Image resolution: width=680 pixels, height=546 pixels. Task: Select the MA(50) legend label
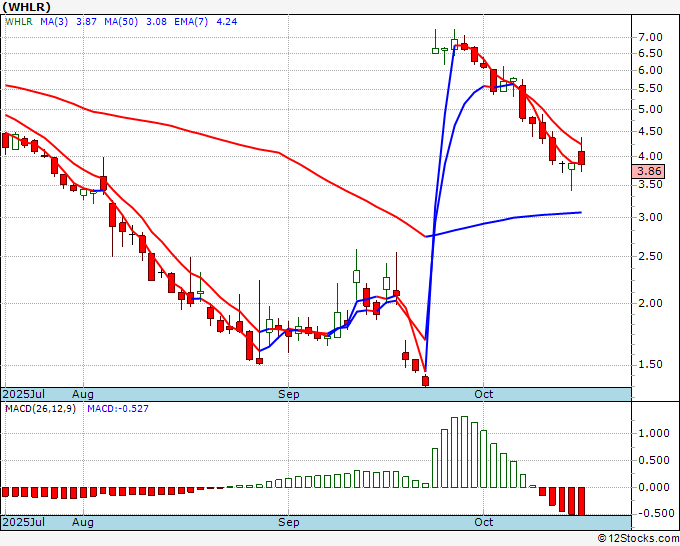coord(121,21)
